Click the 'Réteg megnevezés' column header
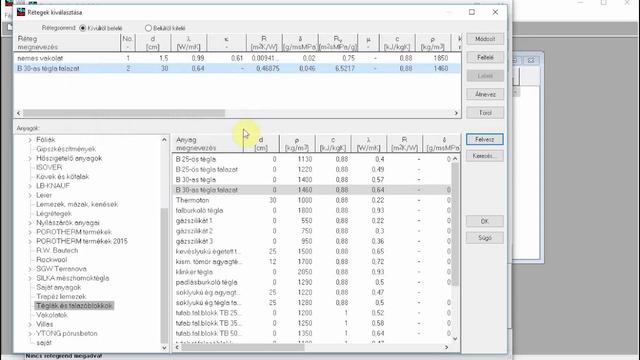The image size is (640, 360). (x=67, y=43)
